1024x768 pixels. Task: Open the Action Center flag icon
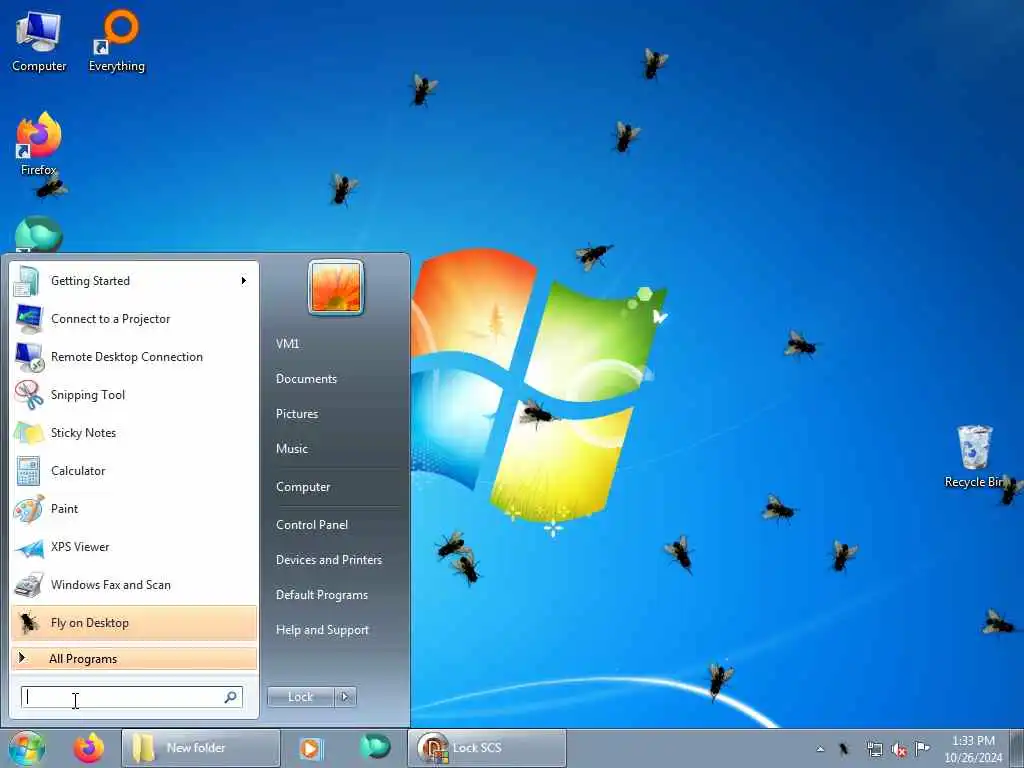(x=922, y=748)
